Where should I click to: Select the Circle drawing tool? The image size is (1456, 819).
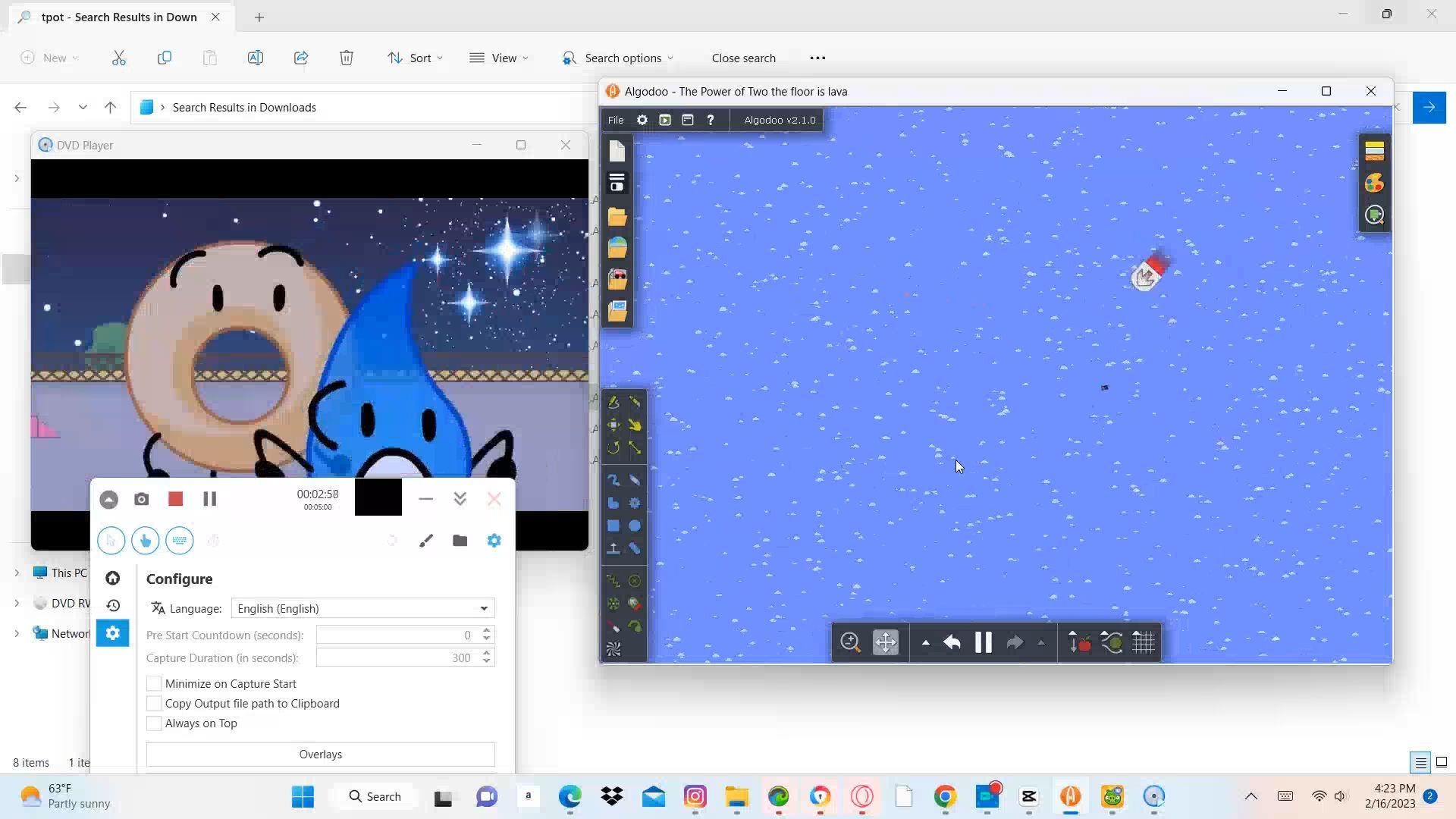click(x=635, y=526)
